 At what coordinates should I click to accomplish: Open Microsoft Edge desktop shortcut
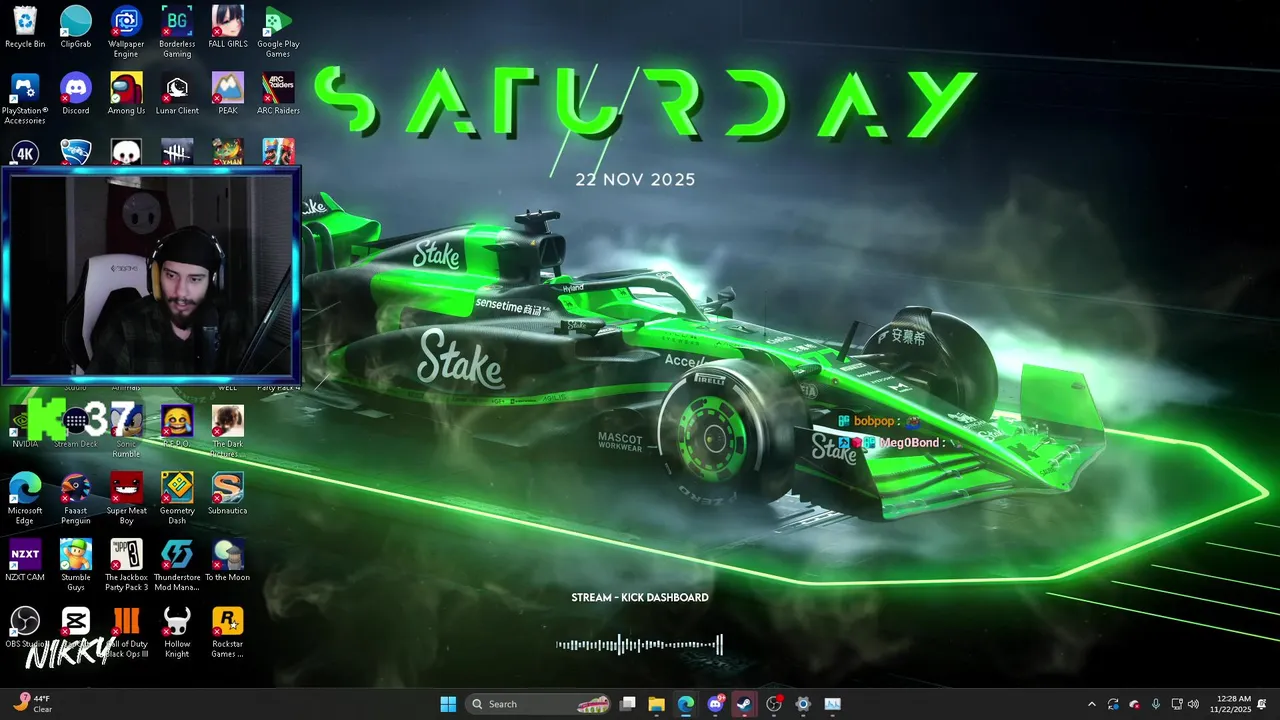pyautogui.click(x=25, y=498)
